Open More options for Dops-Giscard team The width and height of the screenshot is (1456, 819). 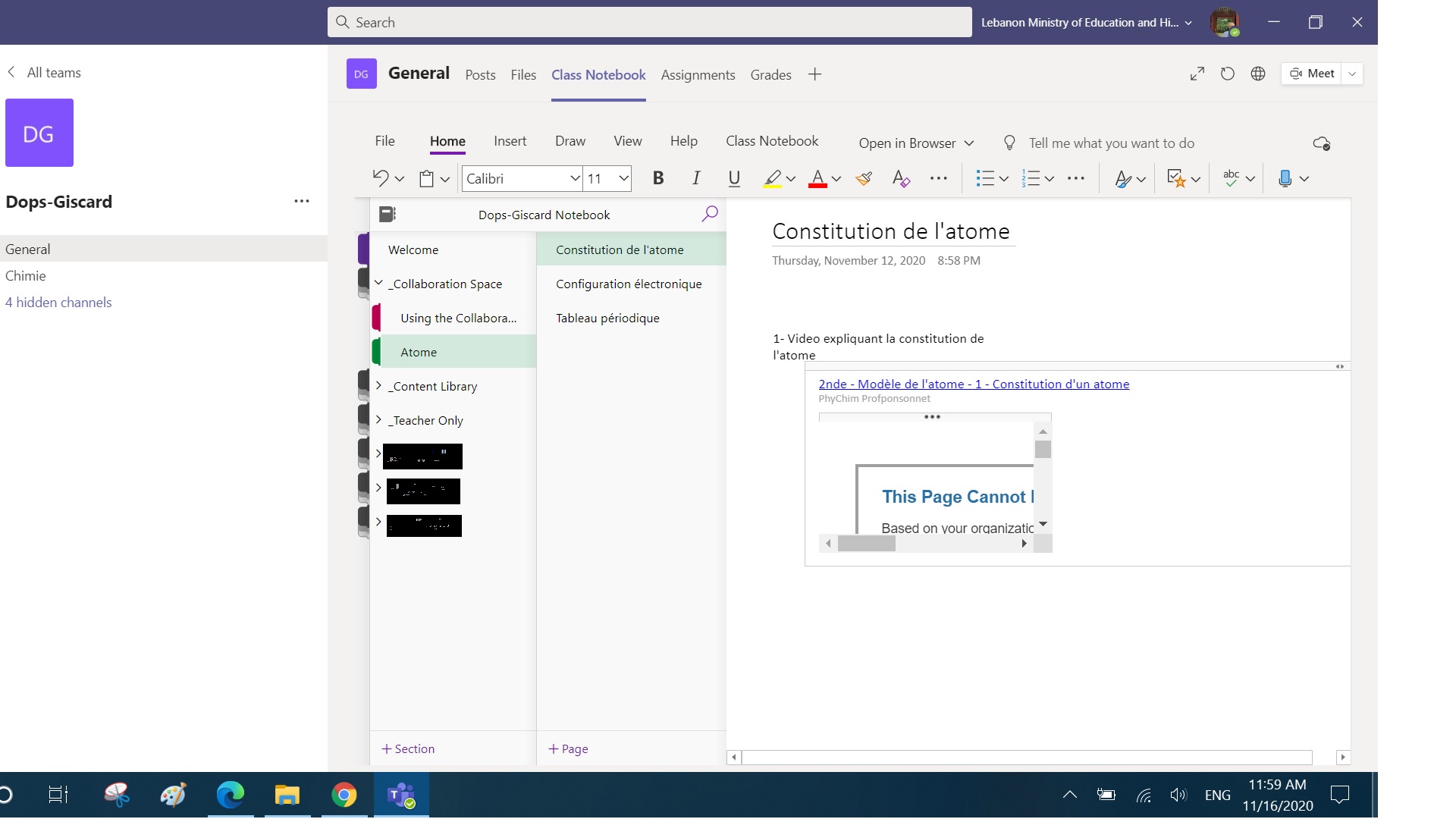click(302, 201)
